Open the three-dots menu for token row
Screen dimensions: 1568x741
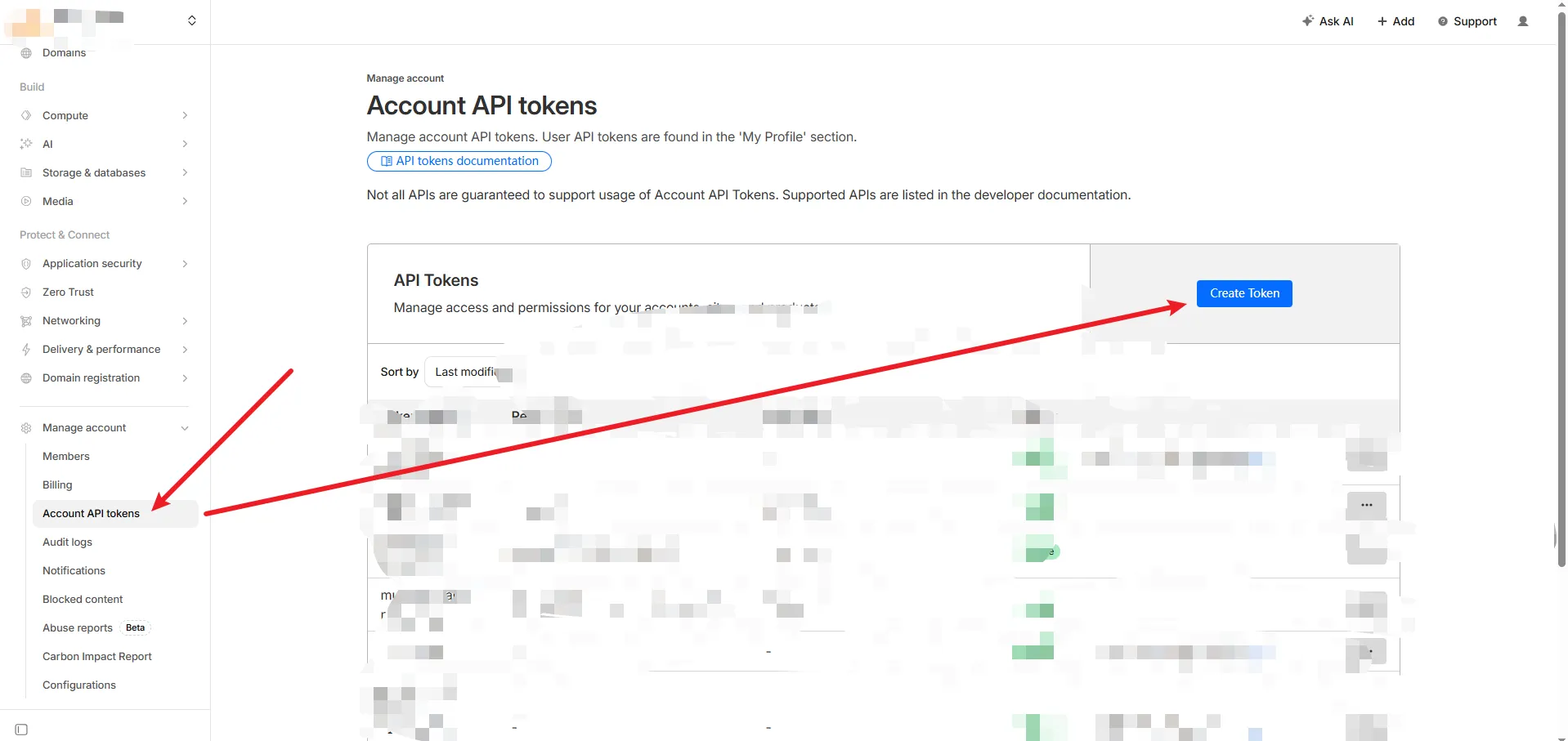point(1366,506)
